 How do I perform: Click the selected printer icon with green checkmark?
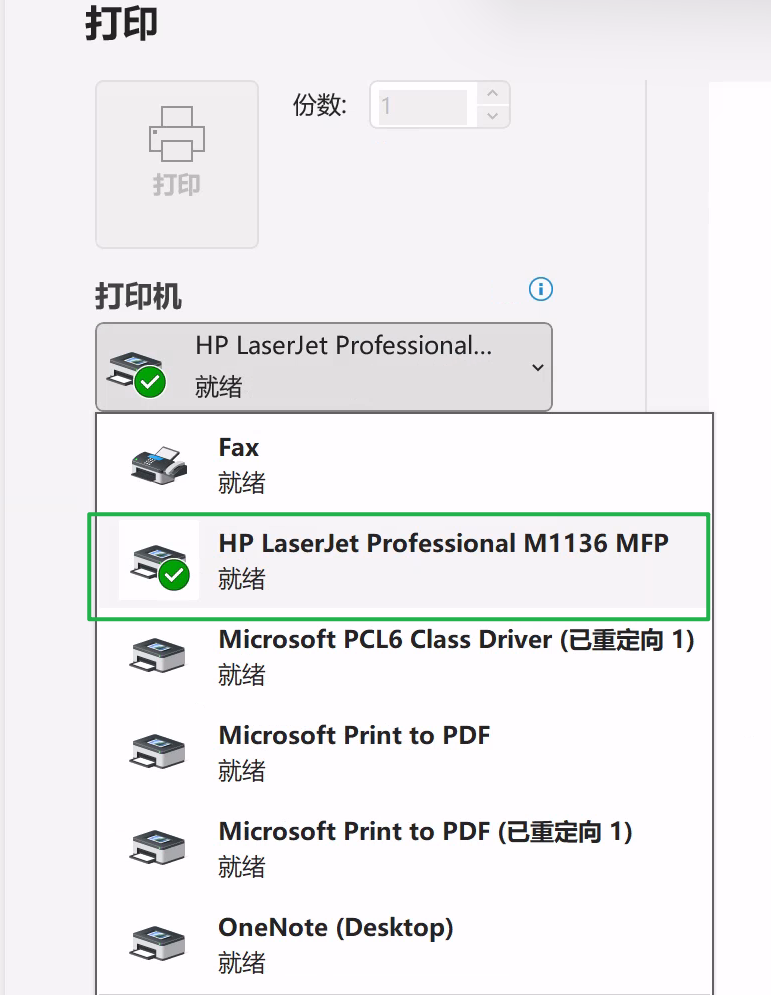[x=137, y=370]
